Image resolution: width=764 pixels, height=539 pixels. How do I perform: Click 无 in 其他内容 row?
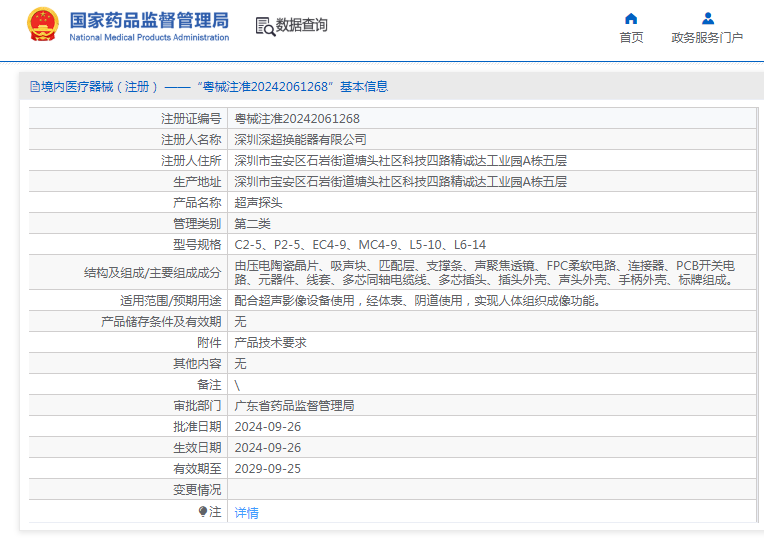tap(241, 364)
